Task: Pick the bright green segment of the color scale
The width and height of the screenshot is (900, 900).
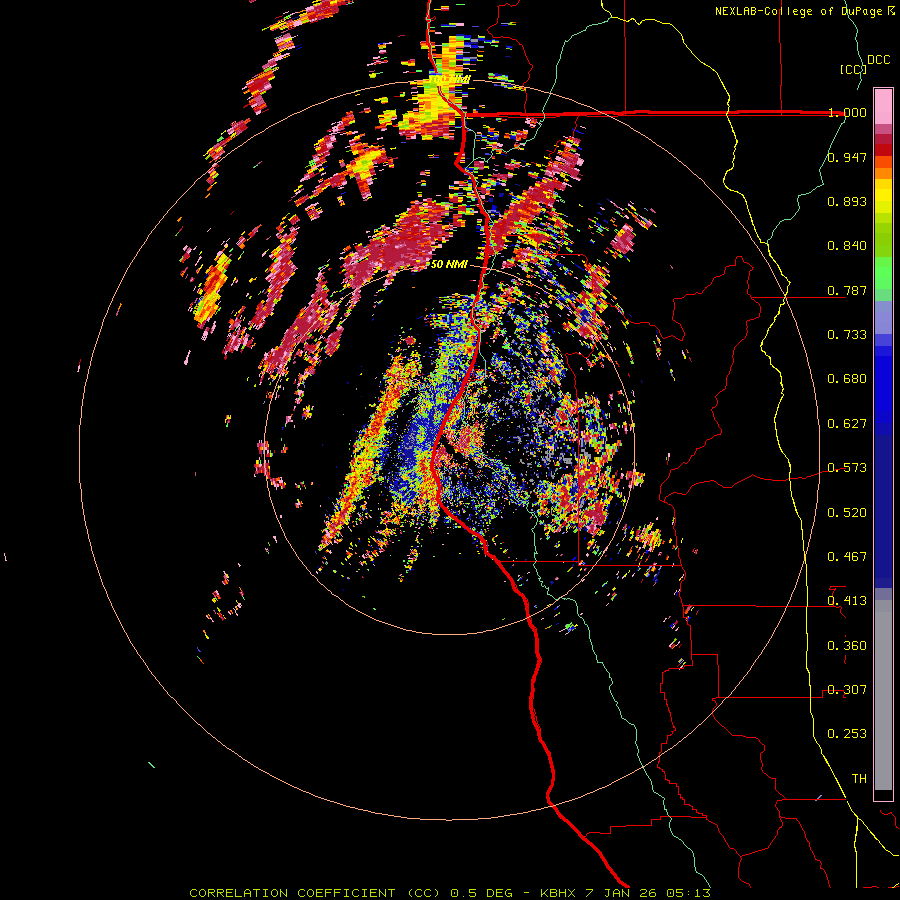Action: [883, 273]
